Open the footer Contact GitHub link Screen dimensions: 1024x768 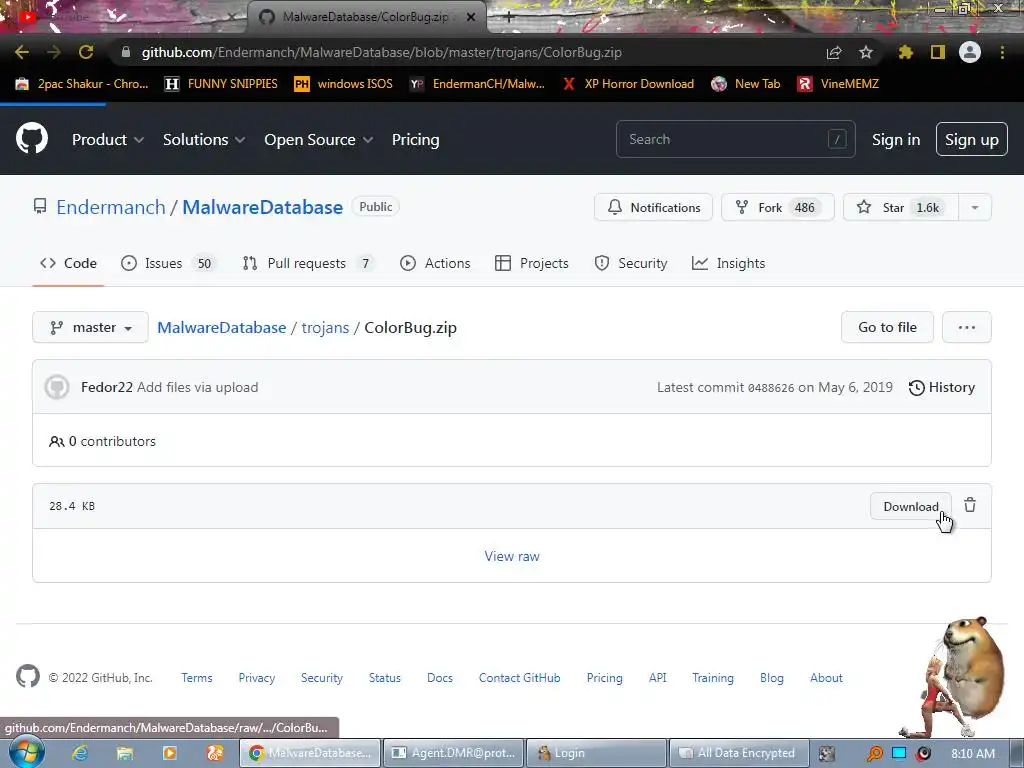tap(519, 678)
